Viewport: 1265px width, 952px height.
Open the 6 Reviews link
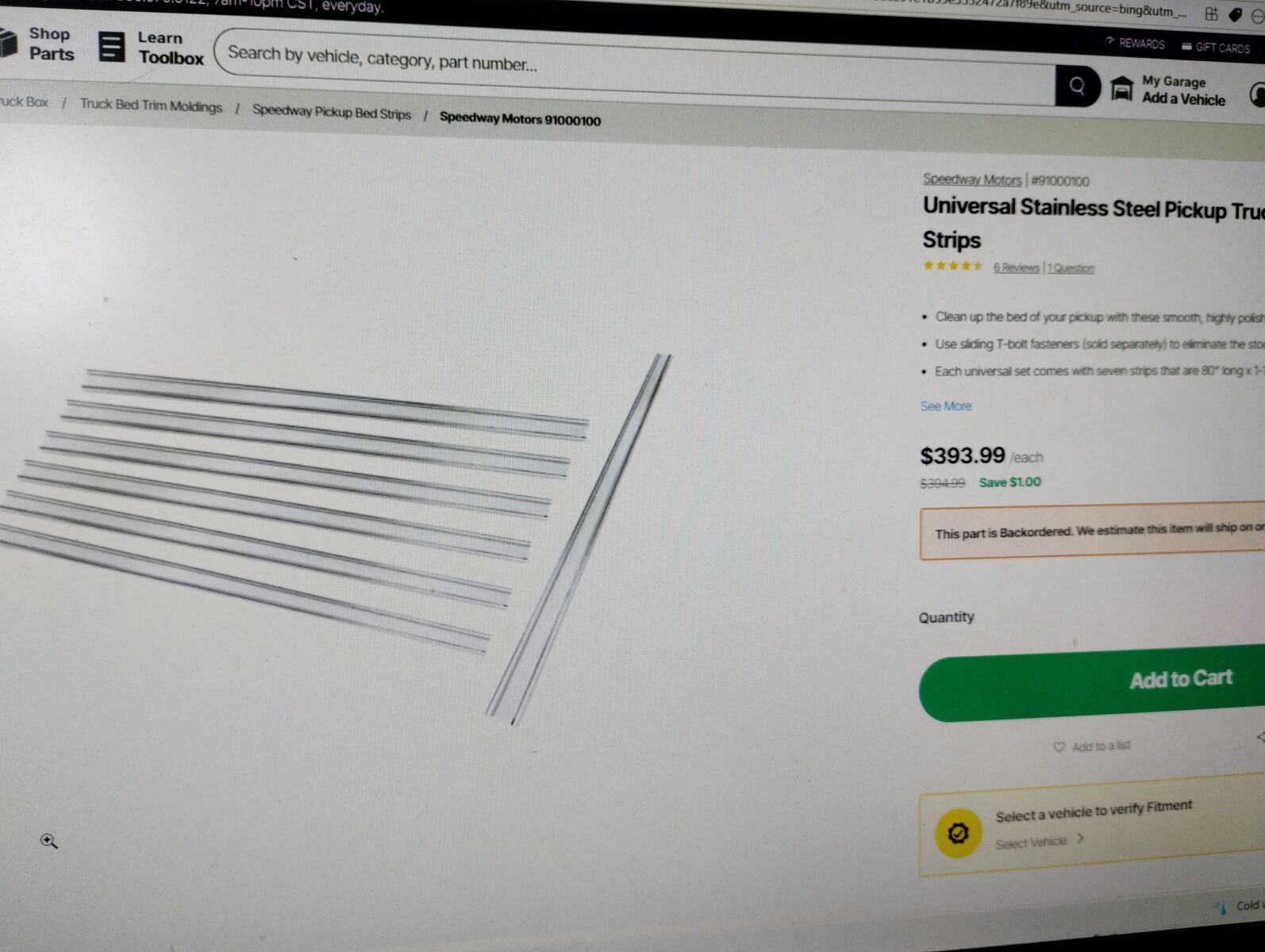pyautogui.click(x=1016, y=268)
